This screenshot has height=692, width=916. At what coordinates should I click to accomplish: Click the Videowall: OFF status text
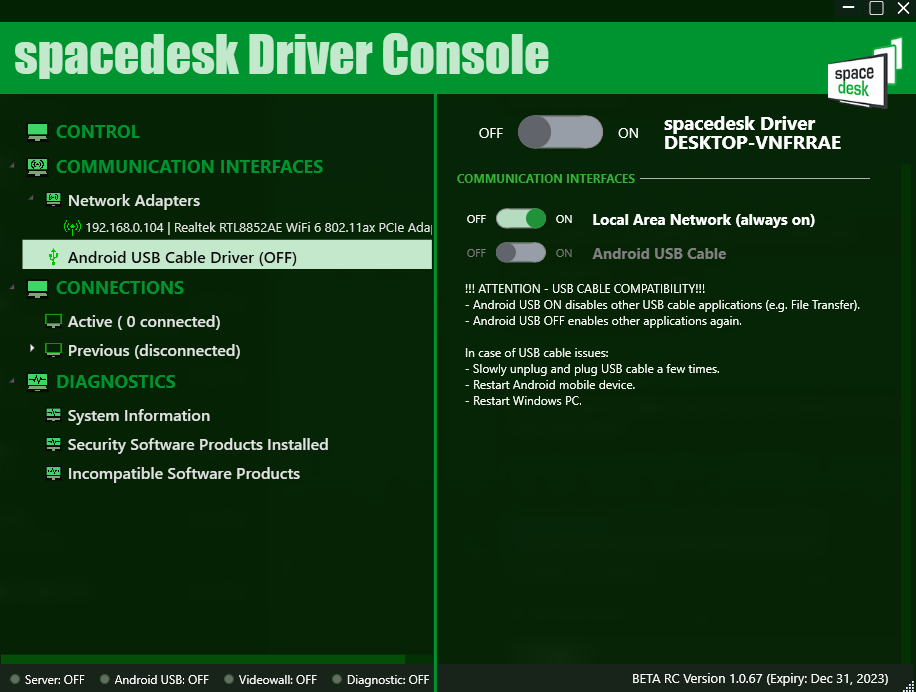277,680
